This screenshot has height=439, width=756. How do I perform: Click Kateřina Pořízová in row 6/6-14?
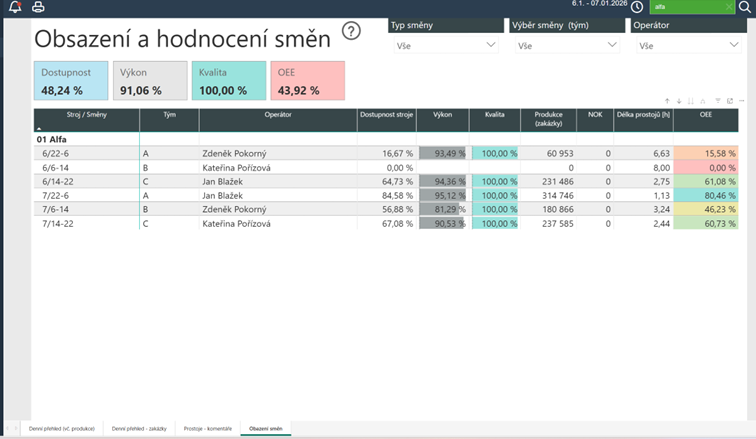click(236, 168)
